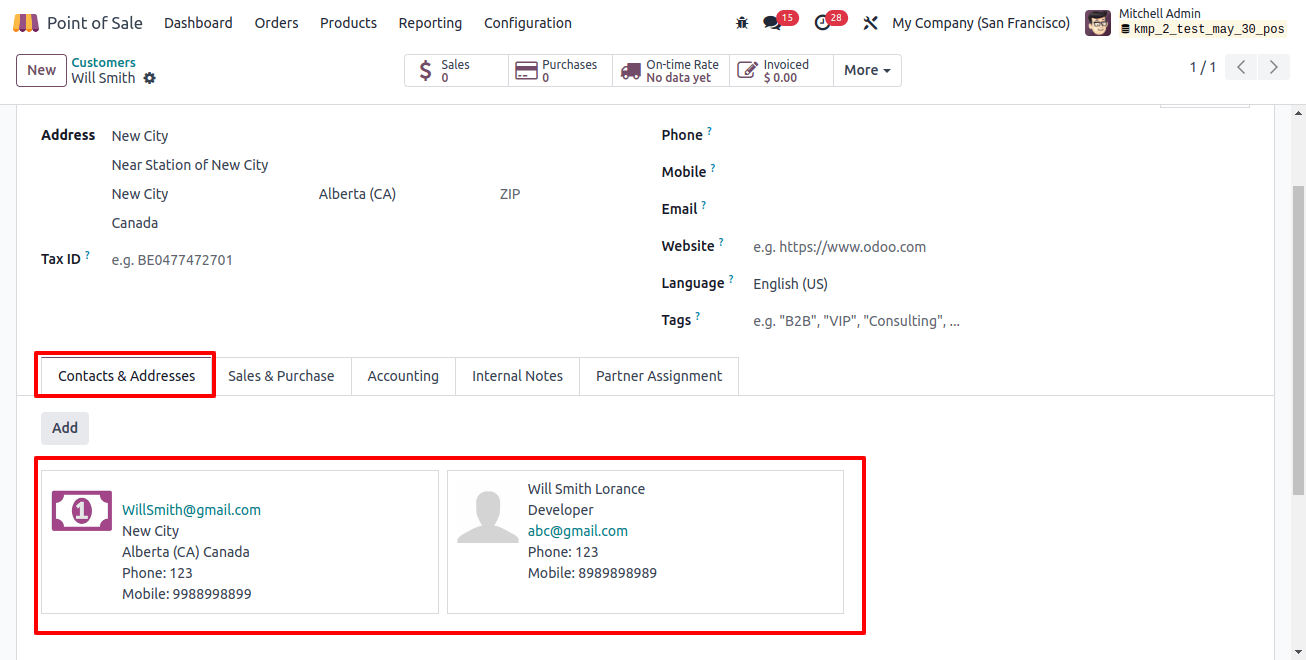This screenshot has width=1306, height=660.
Task: Select the Contacts & Addresses tab
Action: [x=127, y=376]
